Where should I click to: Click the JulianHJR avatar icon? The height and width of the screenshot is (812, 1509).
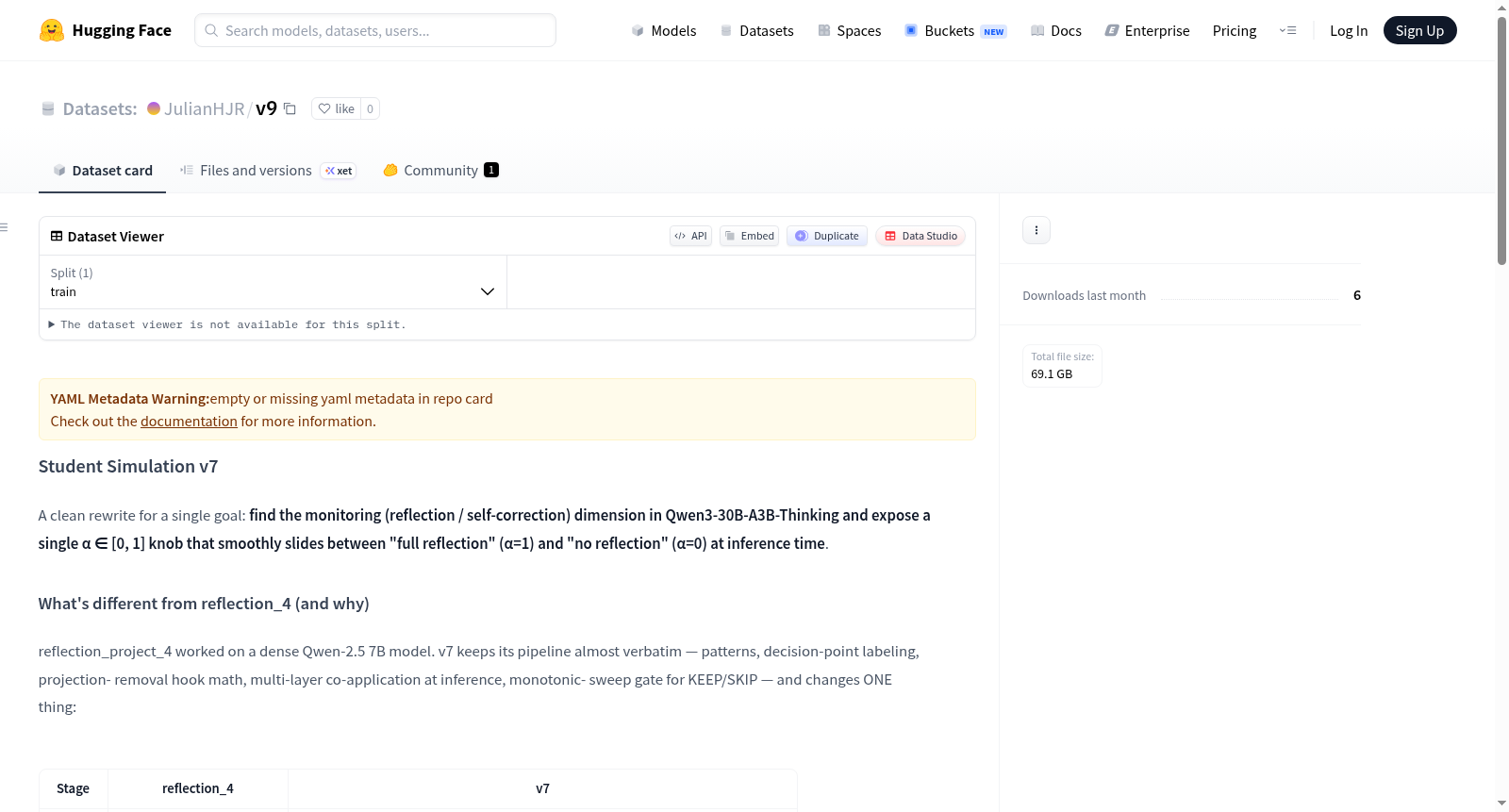(x=154, y=108)
